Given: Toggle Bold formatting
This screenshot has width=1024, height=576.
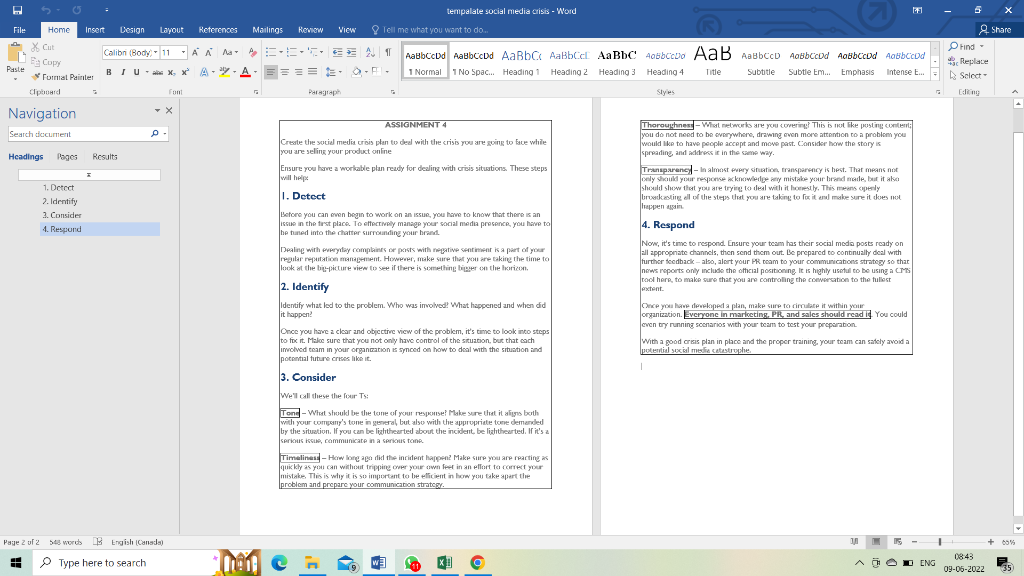Looking at the screenshot, I should click(109, 72).
